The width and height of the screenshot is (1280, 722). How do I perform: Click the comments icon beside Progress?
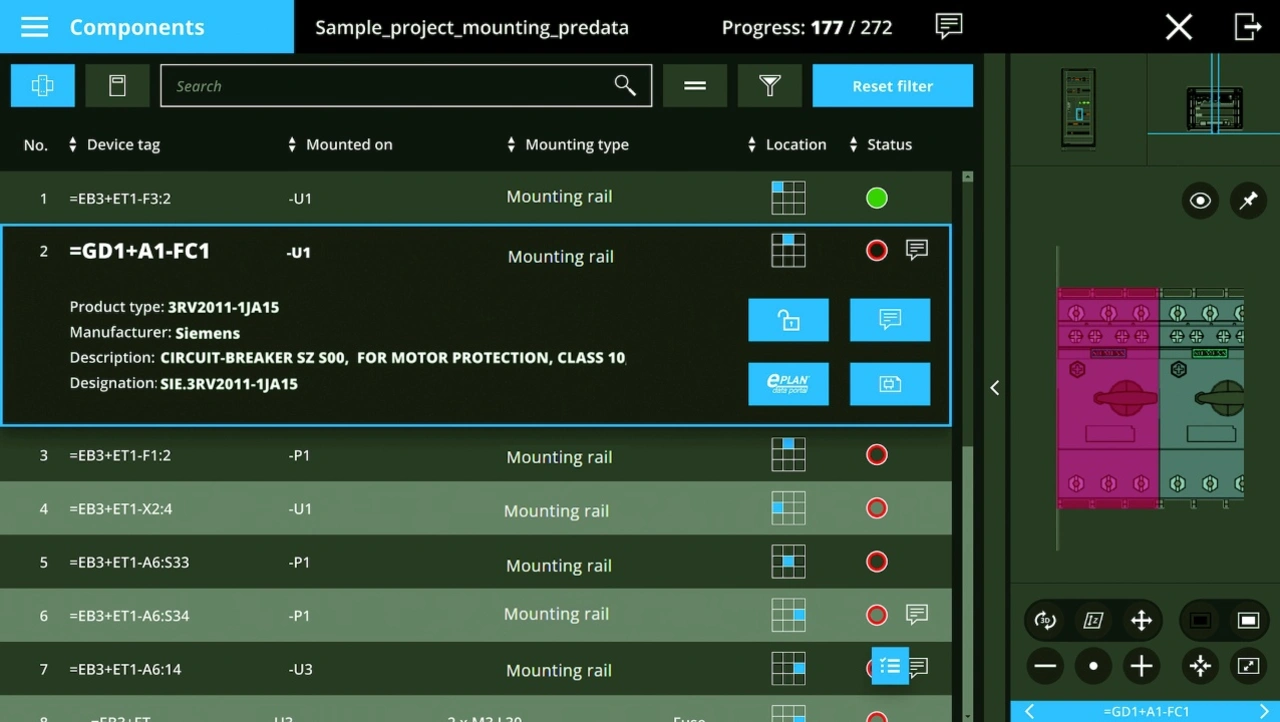[x=948, y=27]
